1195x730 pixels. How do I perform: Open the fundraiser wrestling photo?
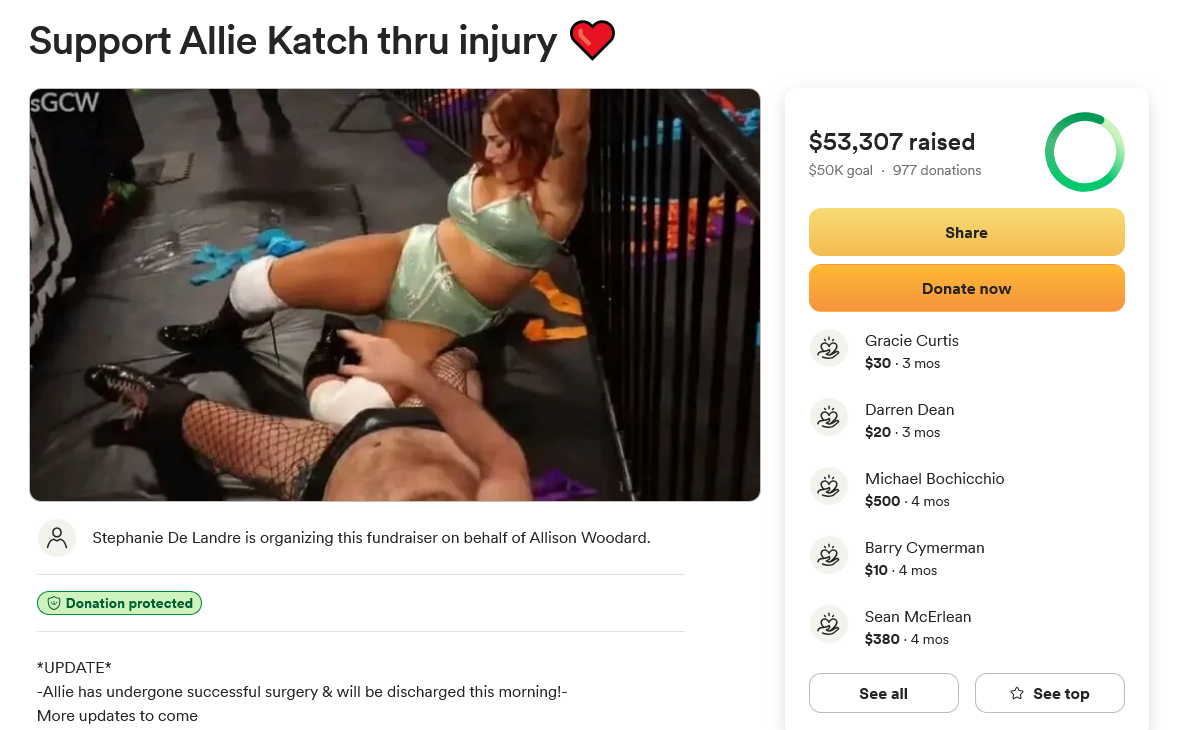coord(395,295)
